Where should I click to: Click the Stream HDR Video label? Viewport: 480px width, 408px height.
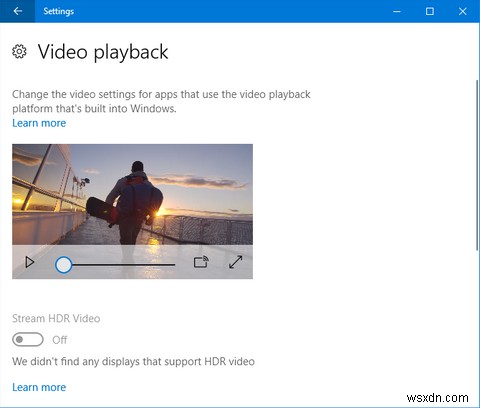click(x=56, y=318)
